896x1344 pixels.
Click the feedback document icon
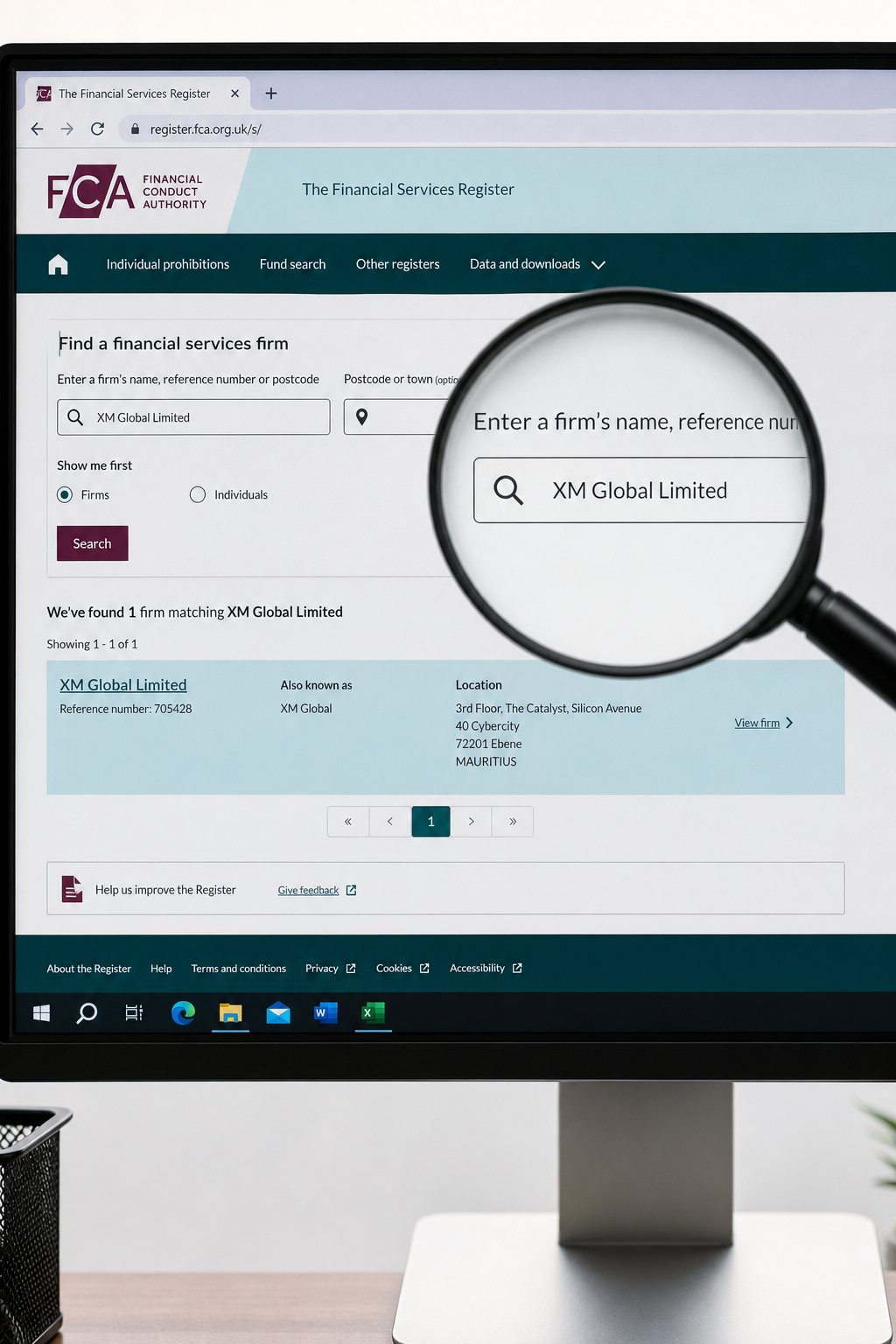coord(72,889)
